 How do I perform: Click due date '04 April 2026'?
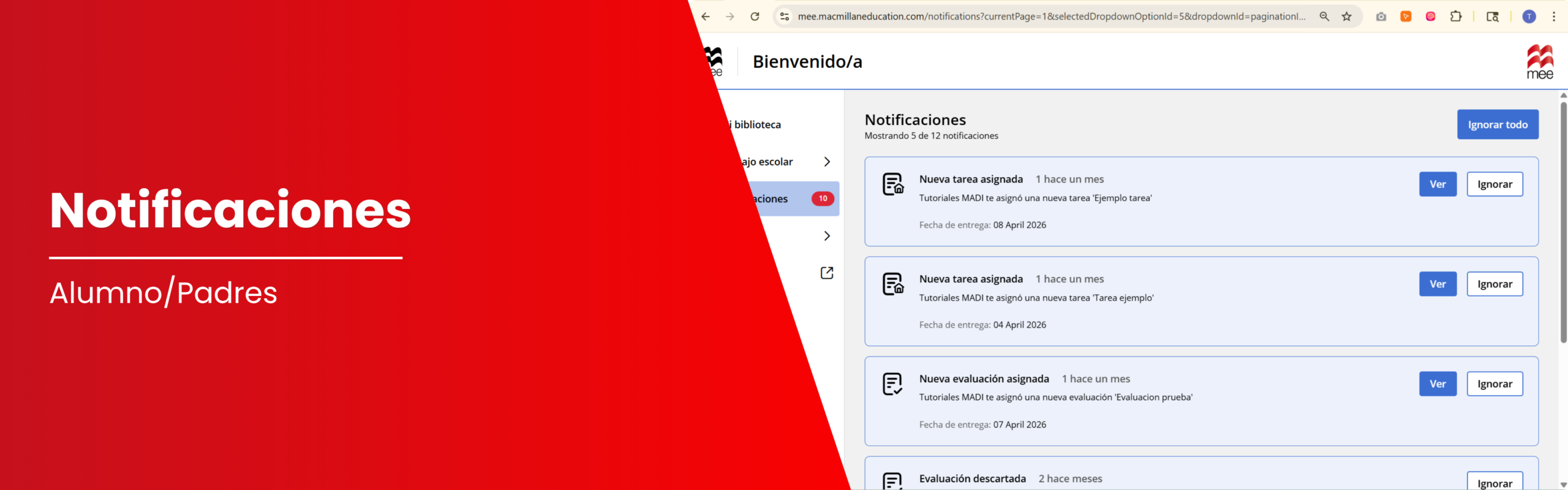tap(1019, 325)
